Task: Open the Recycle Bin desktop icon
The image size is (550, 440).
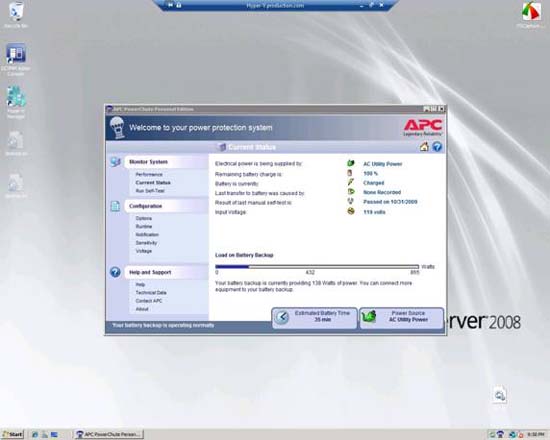Action: 15,14
